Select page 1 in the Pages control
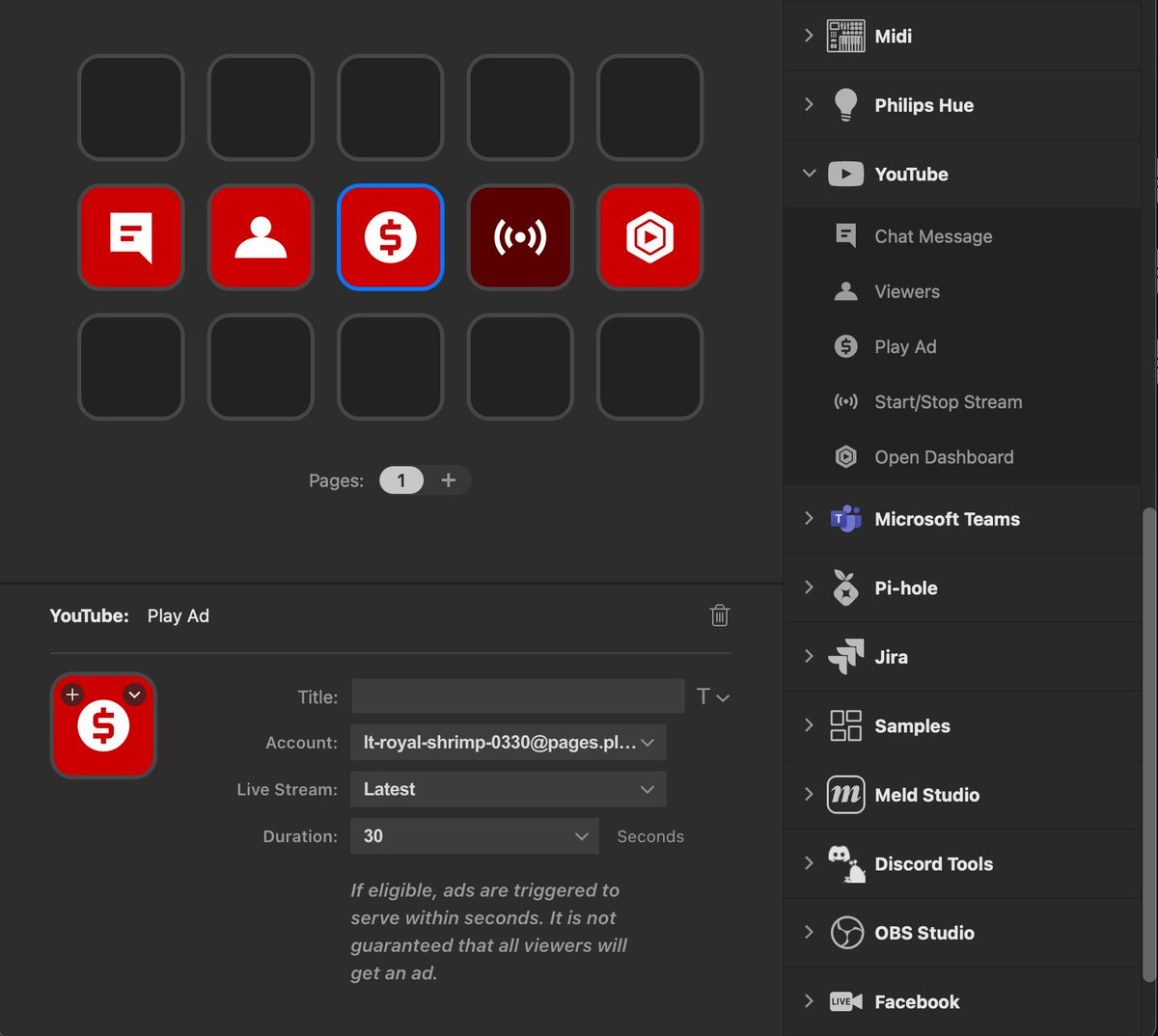Screen dimensions: 1158x1036 tap(401, 479)
